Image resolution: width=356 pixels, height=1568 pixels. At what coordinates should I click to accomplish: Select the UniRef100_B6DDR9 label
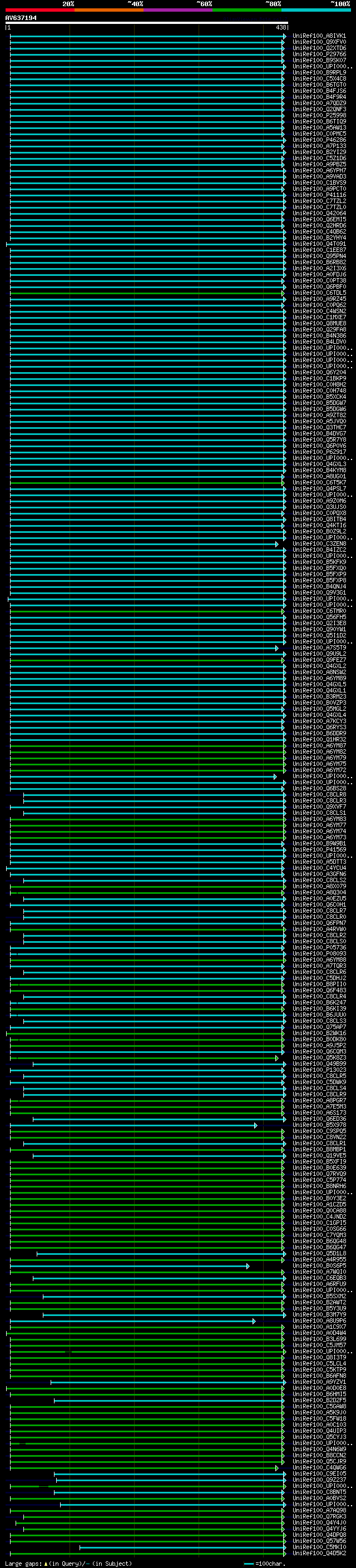pos(319,734)
